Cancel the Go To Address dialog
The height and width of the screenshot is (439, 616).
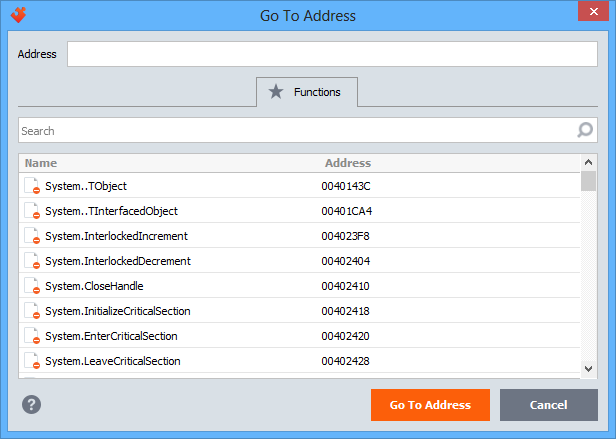[x=548, y=405]
